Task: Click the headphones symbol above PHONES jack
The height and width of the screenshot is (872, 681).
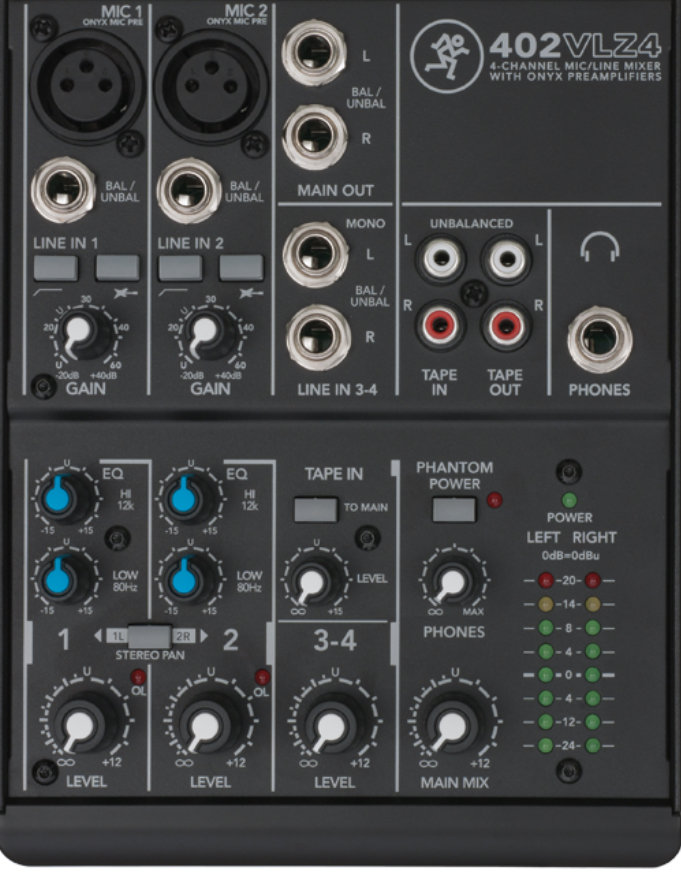Action: (x=600, y=247)
